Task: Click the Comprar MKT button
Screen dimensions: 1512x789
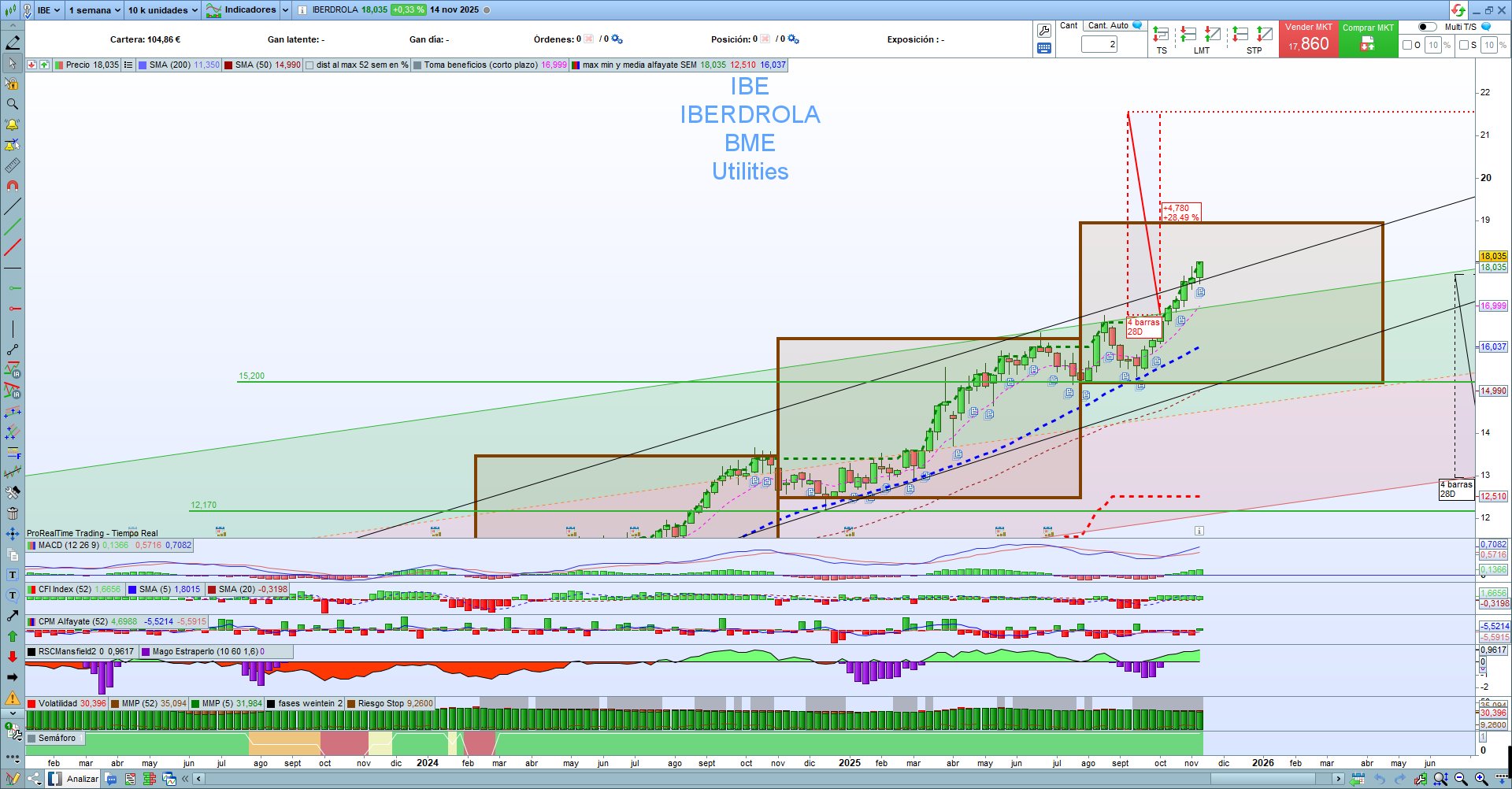Action: click(1368, 39)
